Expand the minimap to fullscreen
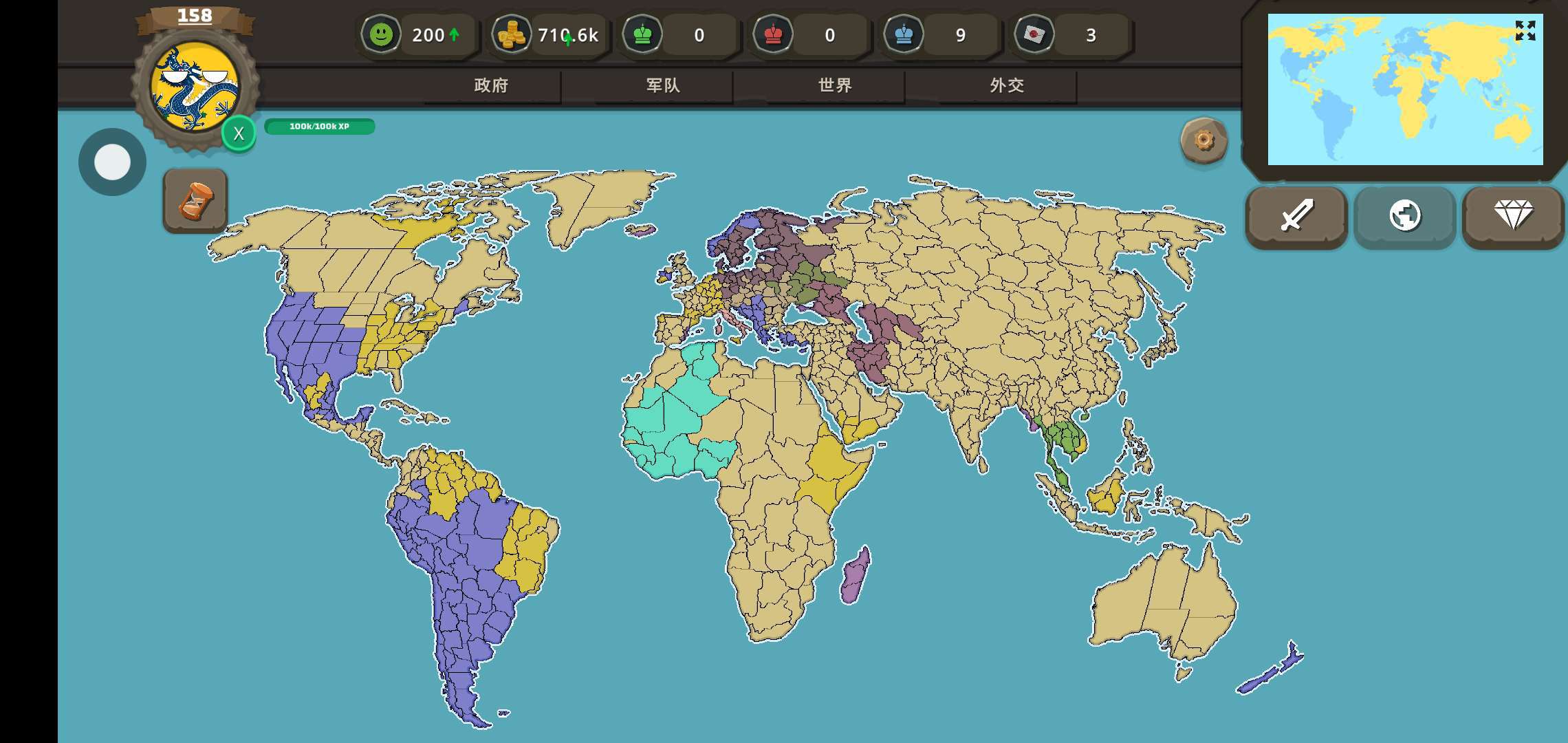The width and height of the screenshot is (1568, 743). click(1525, 31)
